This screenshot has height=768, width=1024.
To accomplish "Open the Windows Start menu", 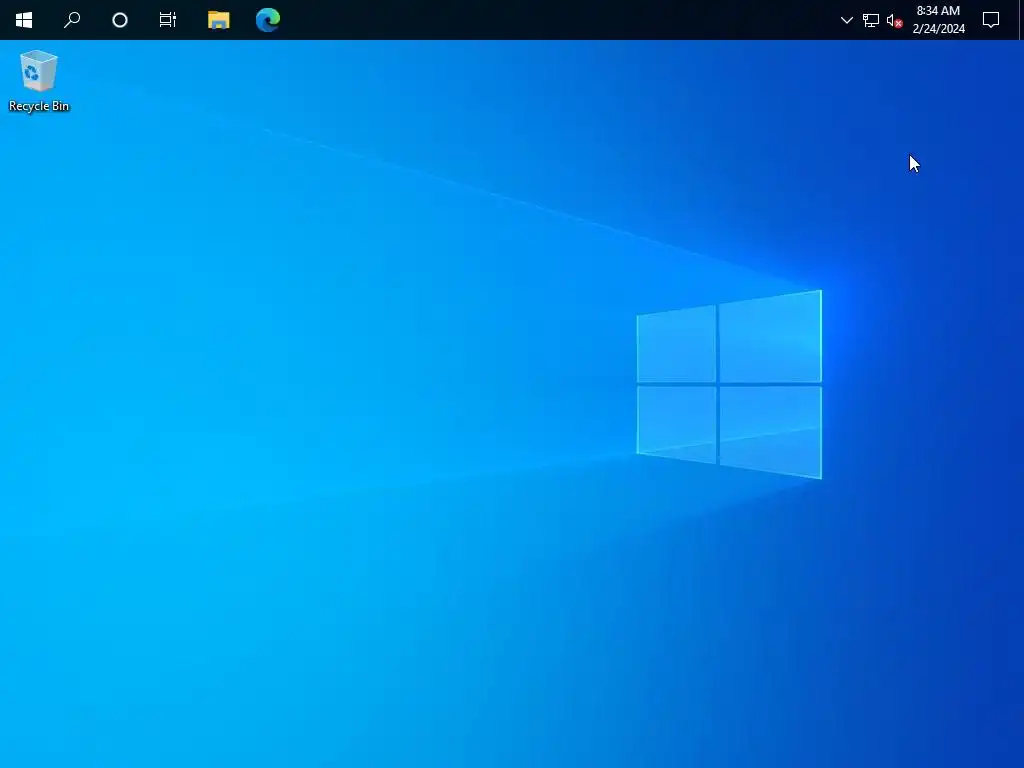I will pos(24,20).
